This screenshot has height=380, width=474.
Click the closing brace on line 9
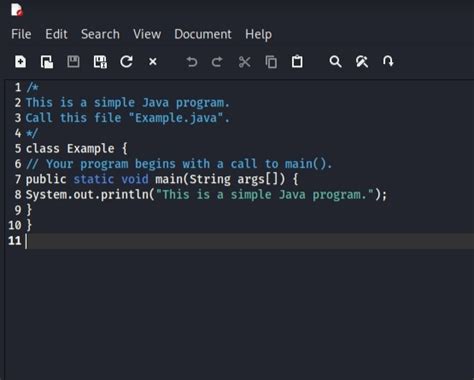(29, 210)
